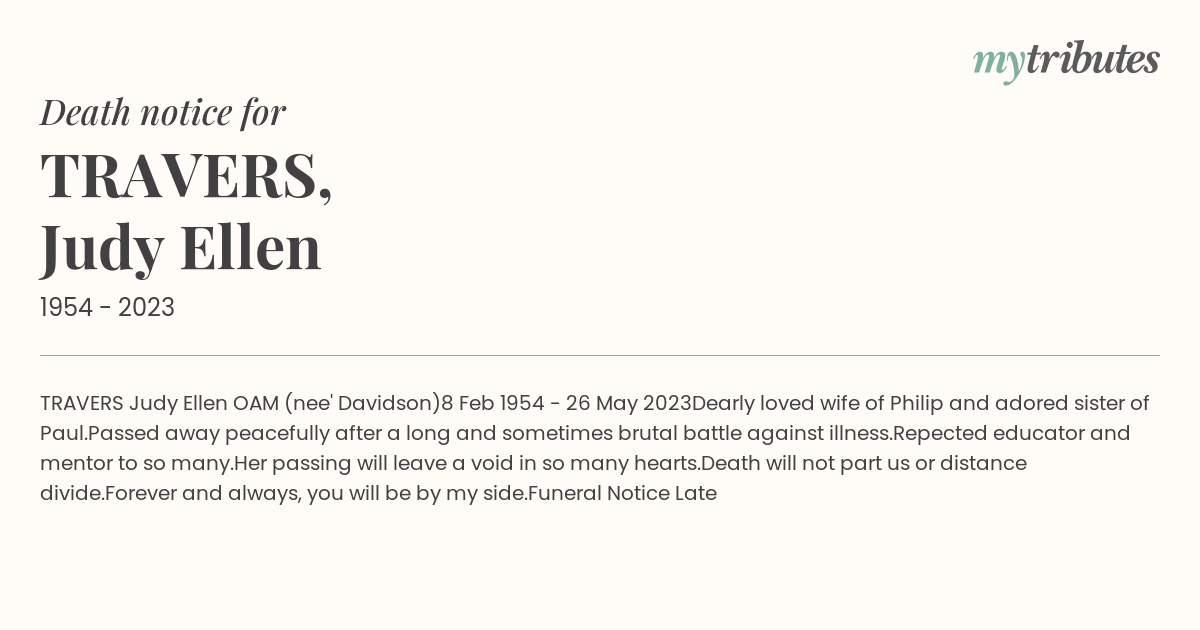The height and width of the screenshot is (630, 1200).
Task: Select the "8 Feb 1954" birth date
Action: coord(493,404)
